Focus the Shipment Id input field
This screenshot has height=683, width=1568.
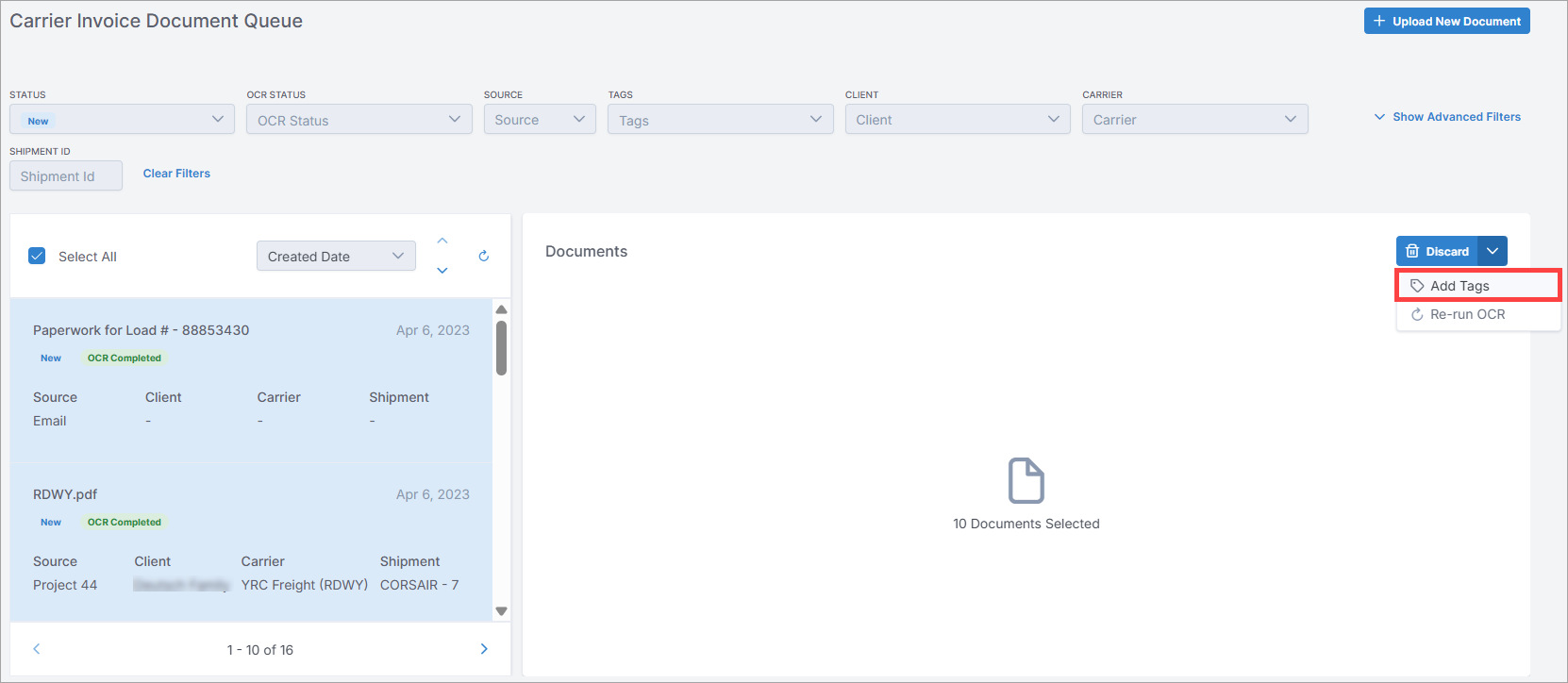[x=66, y=175]
